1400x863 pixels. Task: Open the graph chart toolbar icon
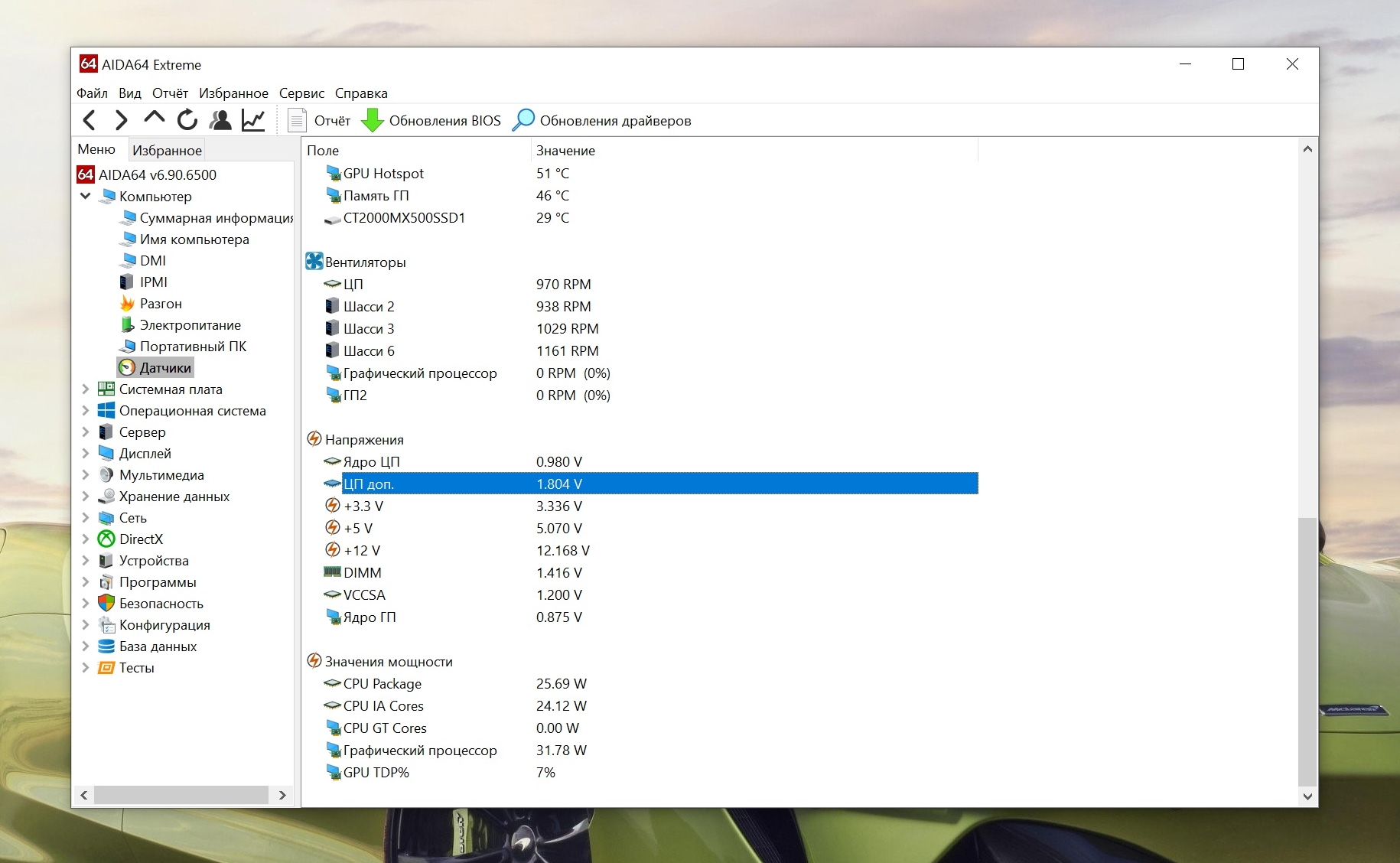click(x=253, y=120)
